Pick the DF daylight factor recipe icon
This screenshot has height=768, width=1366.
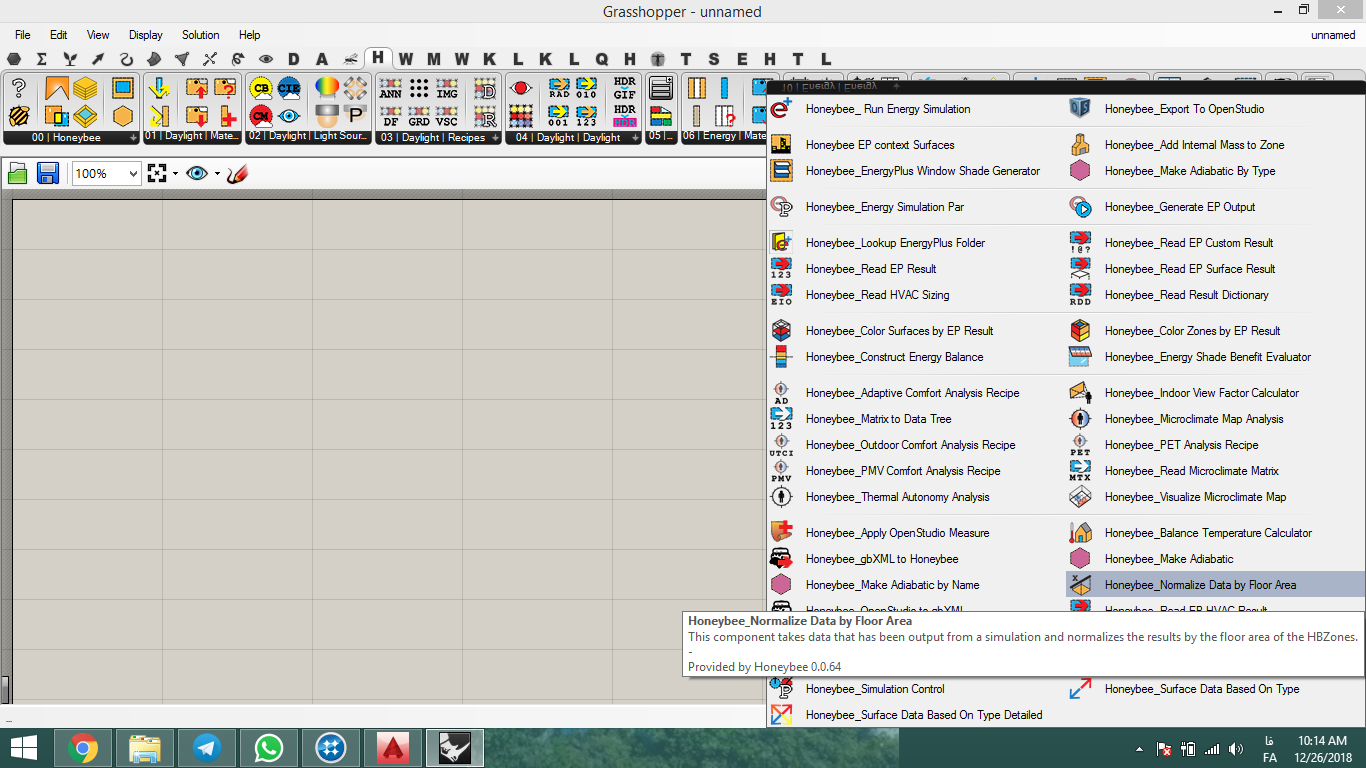(x=391, y=116)
